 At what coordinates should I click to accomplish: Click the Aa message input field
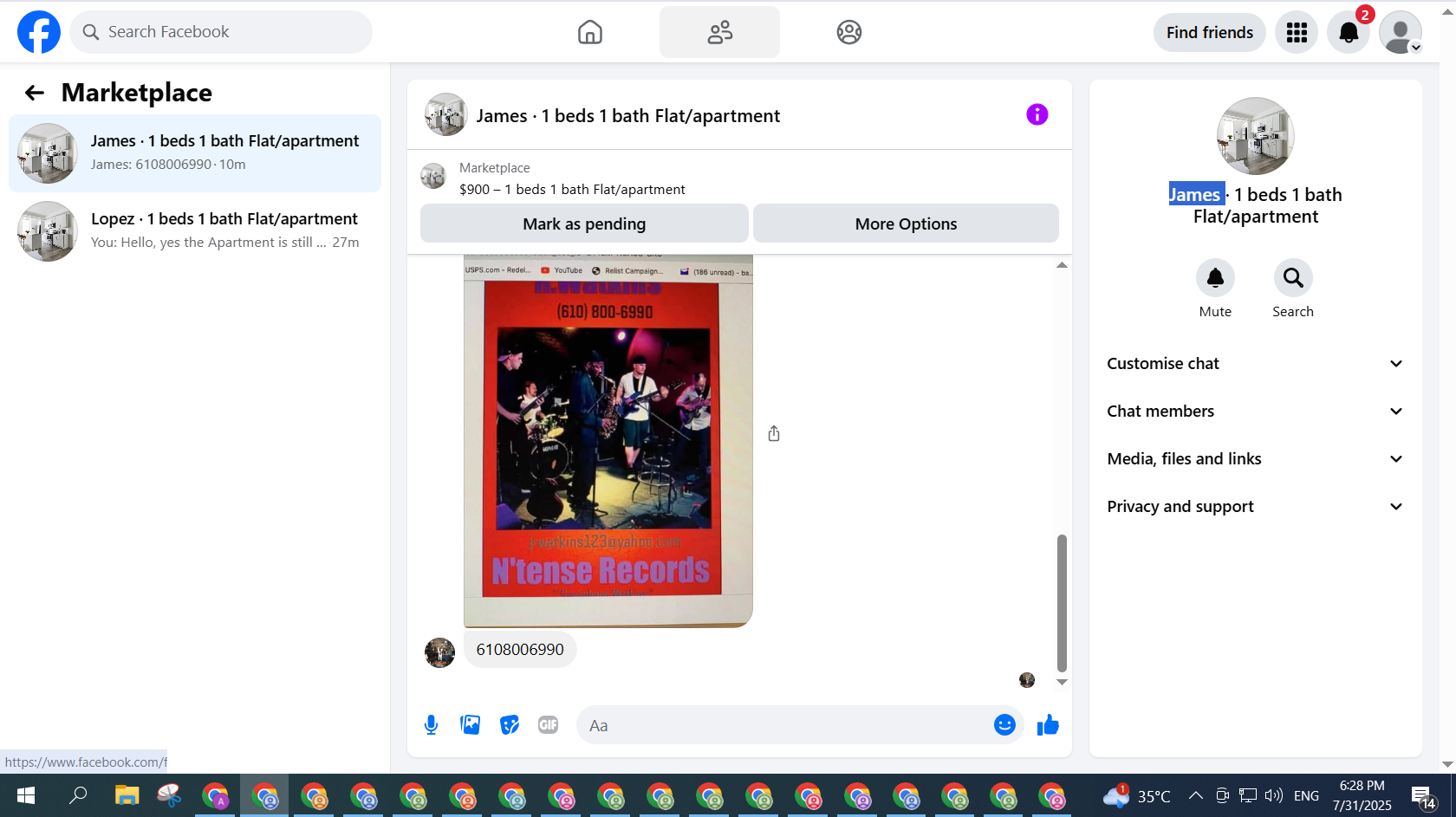[784, 725]
